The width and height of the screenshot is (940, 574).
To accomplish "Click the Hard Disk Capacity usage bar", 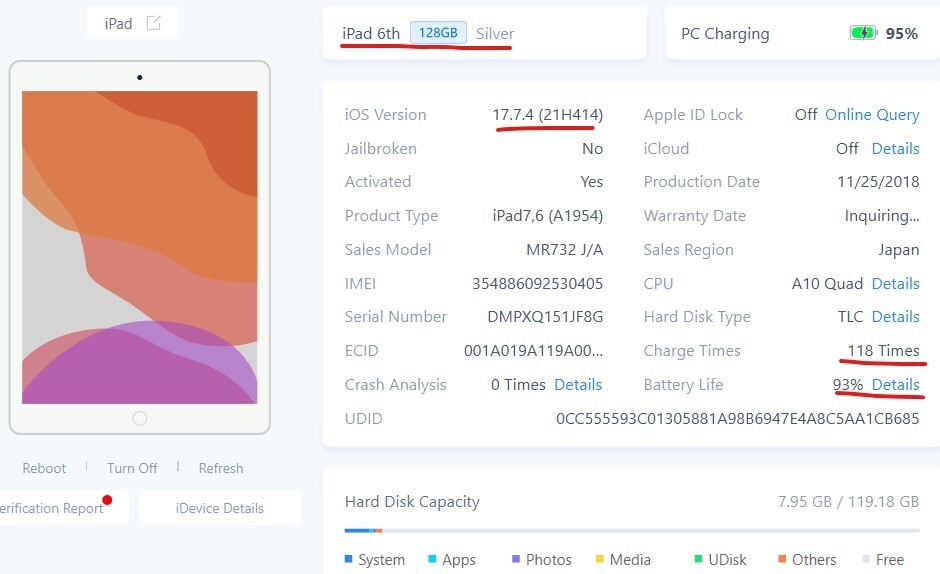I will 632,530.
